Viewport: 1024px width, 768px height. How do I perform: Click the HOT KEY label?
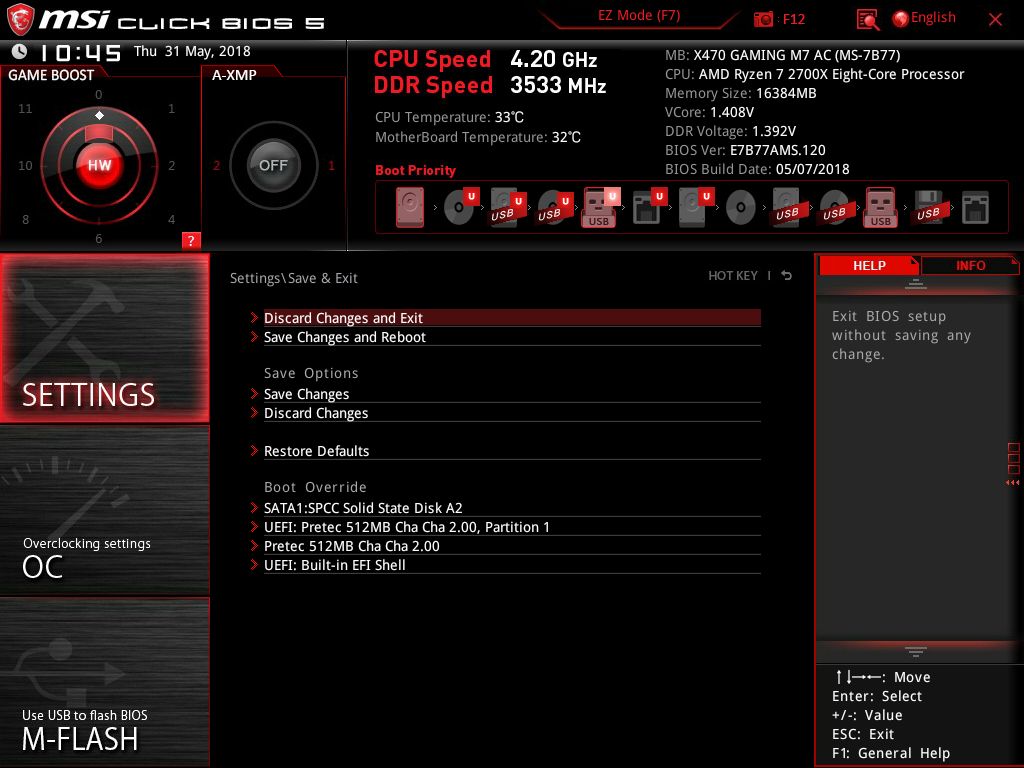tap(733, 276)
